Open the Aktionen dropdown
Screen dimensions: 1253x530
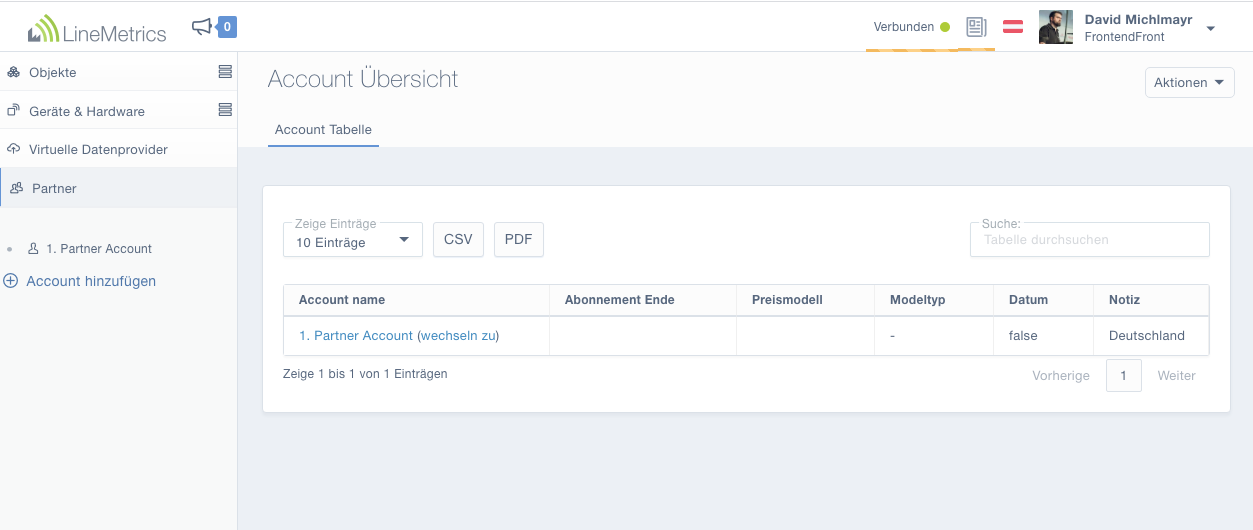[1190, 83]
